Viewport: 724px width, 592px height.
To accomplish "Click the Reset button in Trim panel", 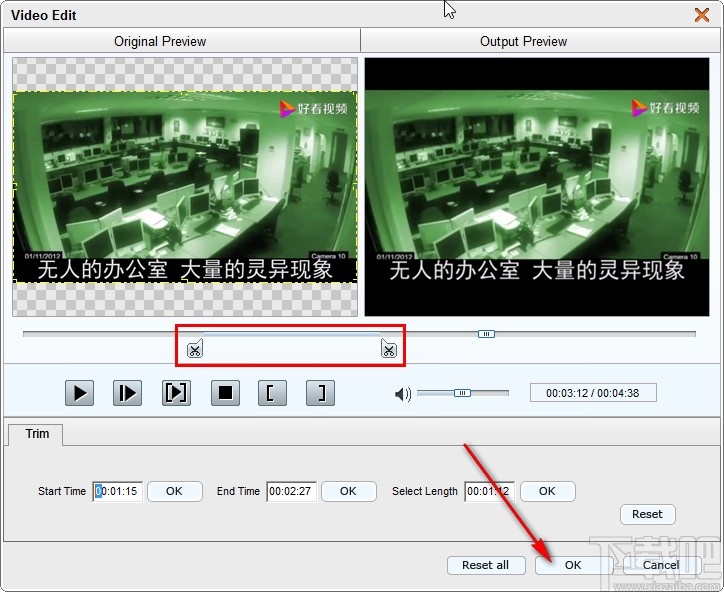I will click(x=647, y=514).
